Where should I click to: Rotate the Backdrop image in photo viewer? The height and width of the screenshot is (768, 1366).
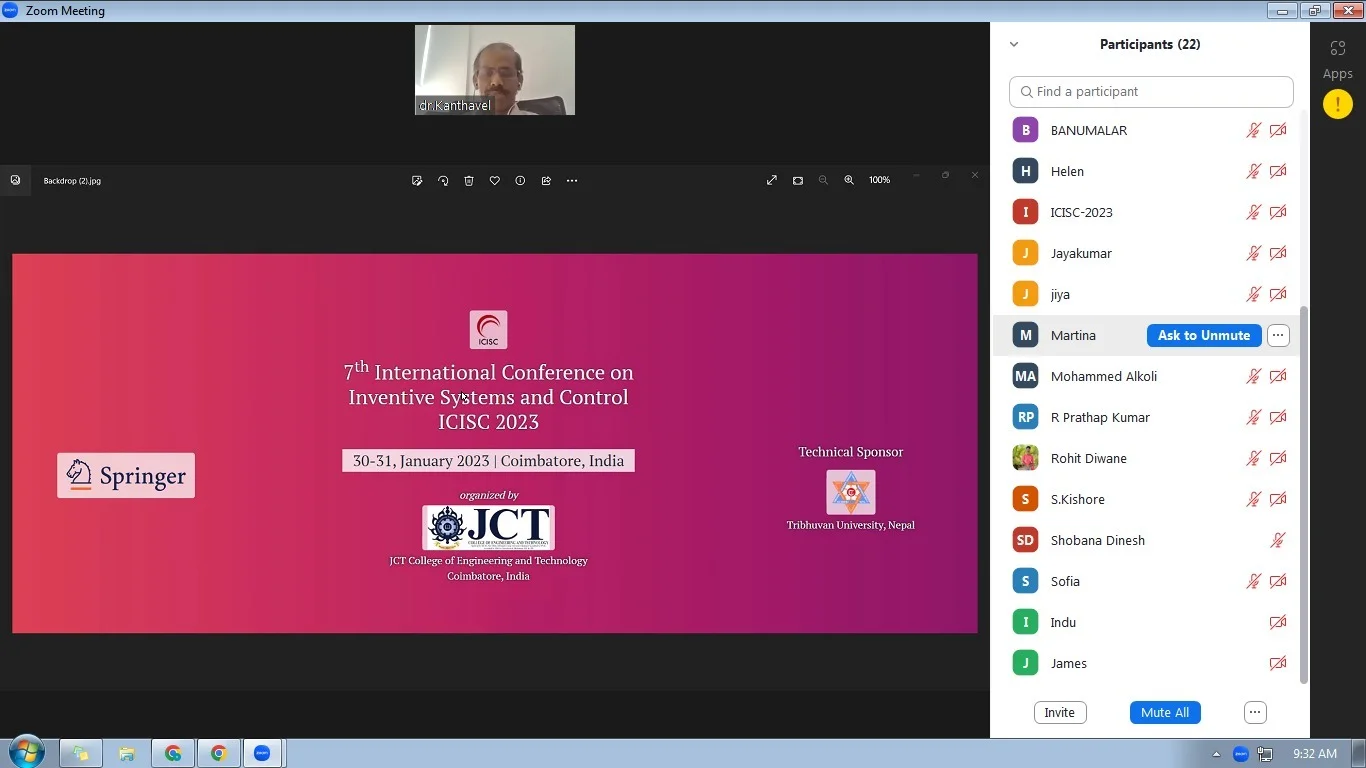(443, 181)
